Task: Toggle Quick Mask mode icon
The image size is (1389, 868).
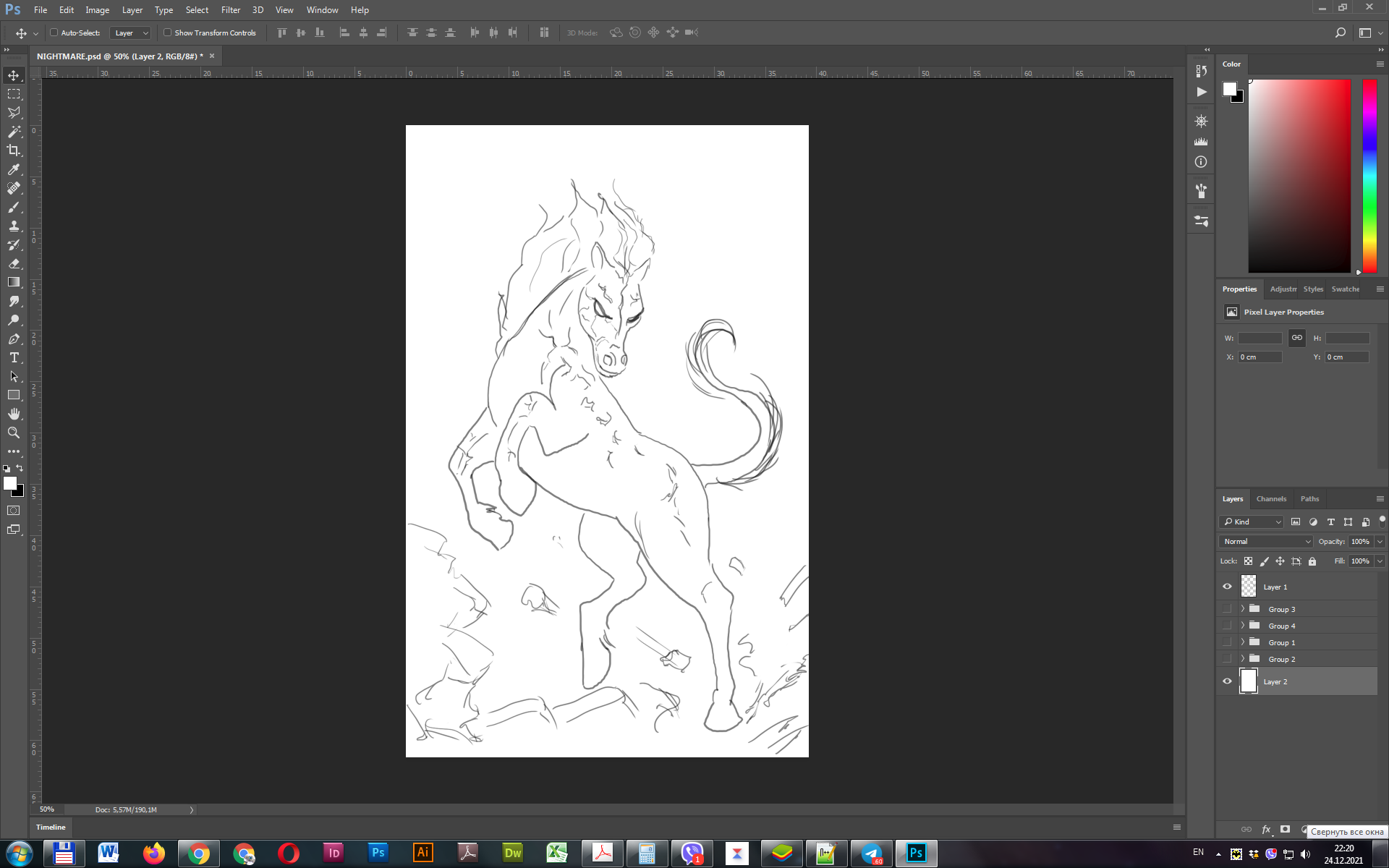Action: pyautogui.click(x=14, y=511)
